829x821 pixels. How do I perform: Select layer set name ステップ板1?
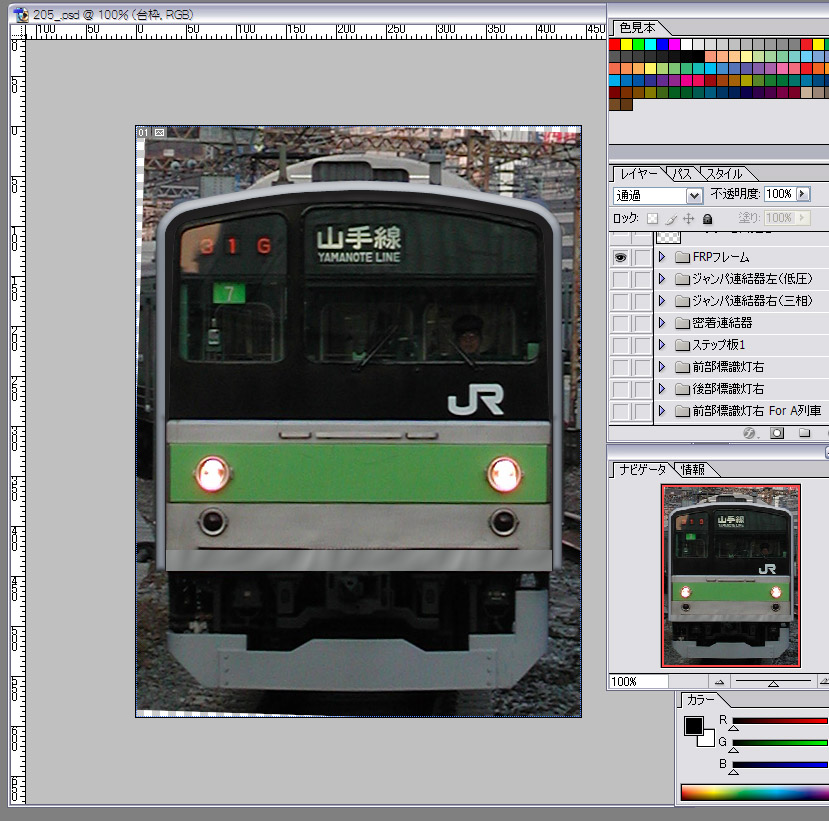pyautogui.click(x=719, y=345)
